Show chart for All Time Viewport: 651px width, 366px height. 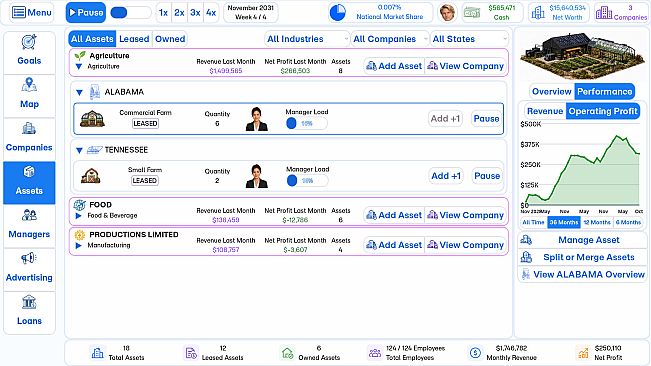534,222
